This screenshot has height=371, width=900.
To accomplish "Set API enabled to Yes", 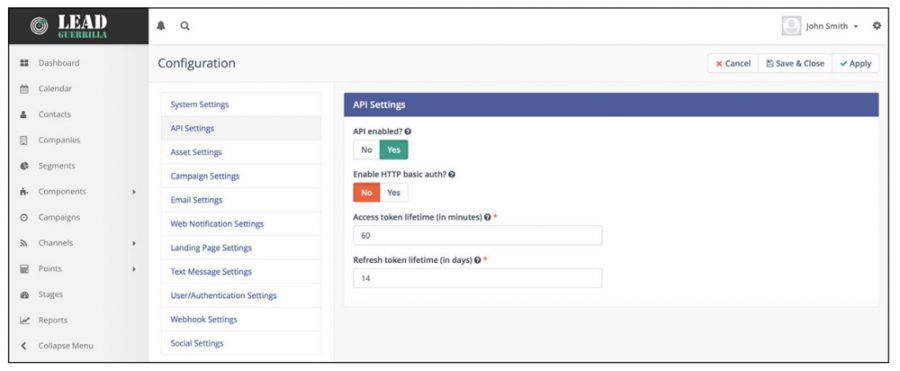I will pyautogui.click(x=394, y=150).
